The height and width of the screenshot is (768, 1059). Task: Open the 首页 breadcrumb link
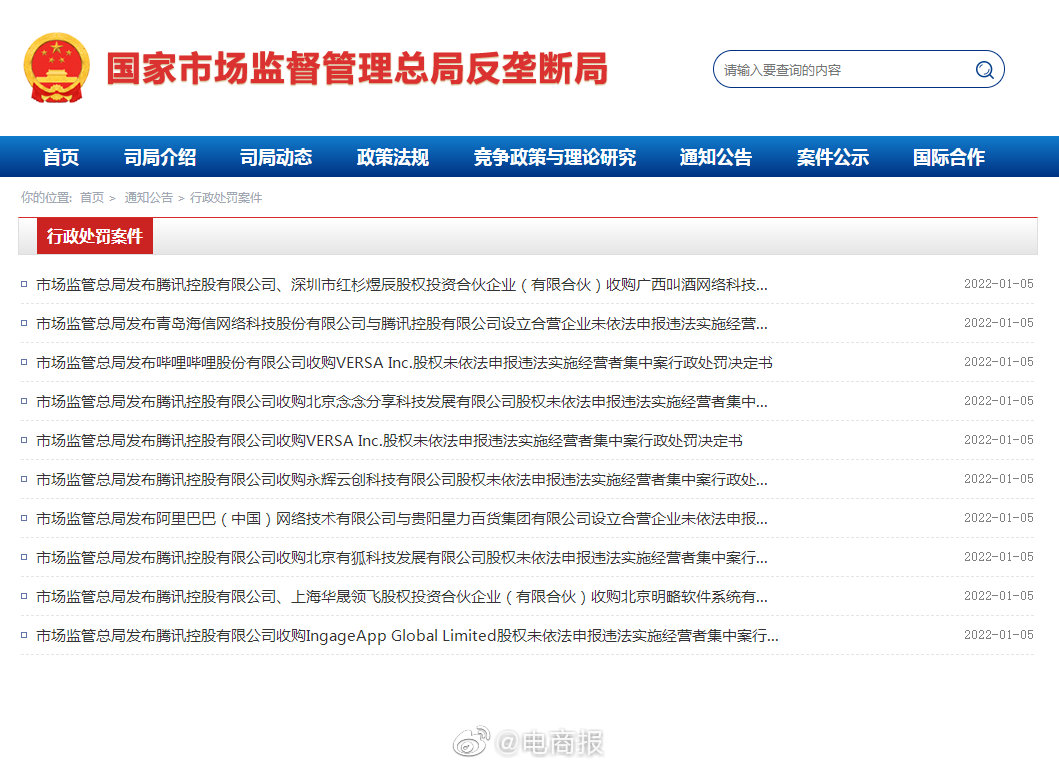(x=91, y=198)
